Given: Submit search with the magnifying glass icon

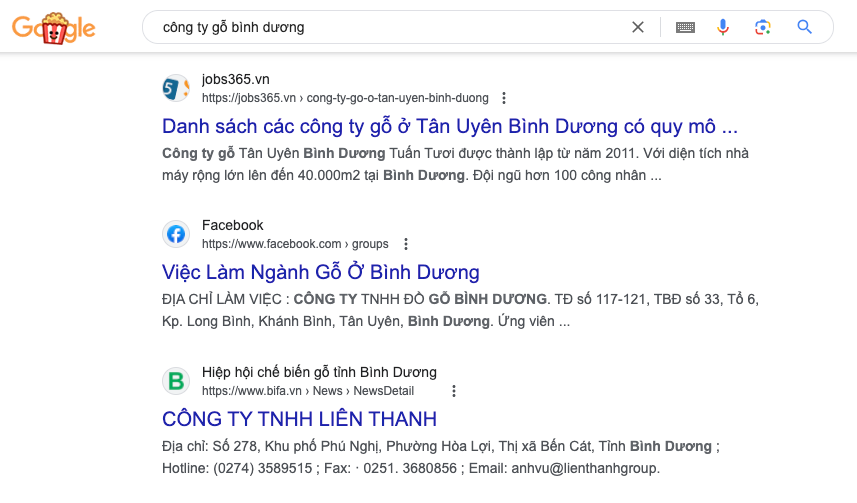Looking at the screenshot, I should click(804, 27).
